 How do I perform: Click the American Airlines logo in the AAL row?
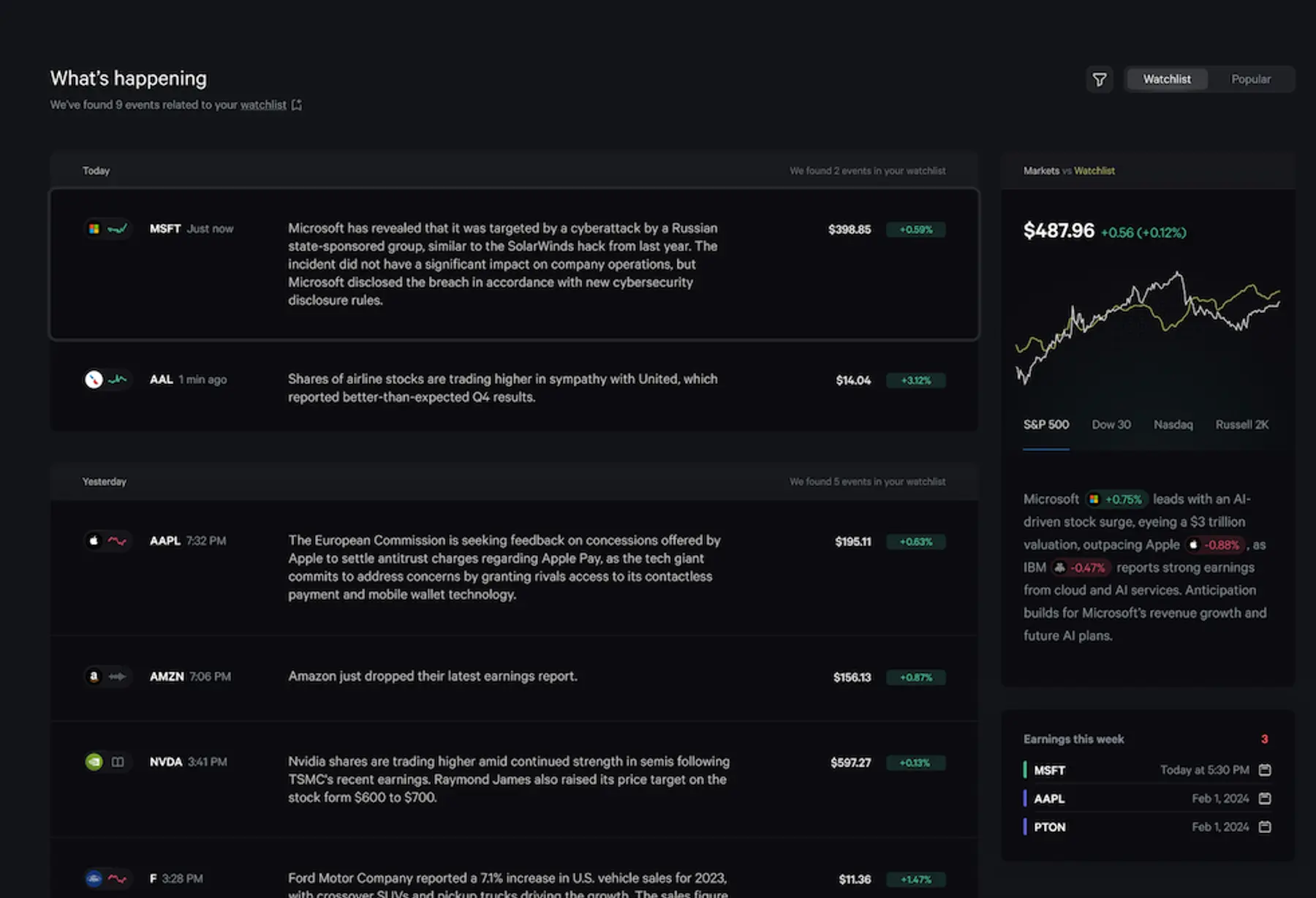coord(94,380)
